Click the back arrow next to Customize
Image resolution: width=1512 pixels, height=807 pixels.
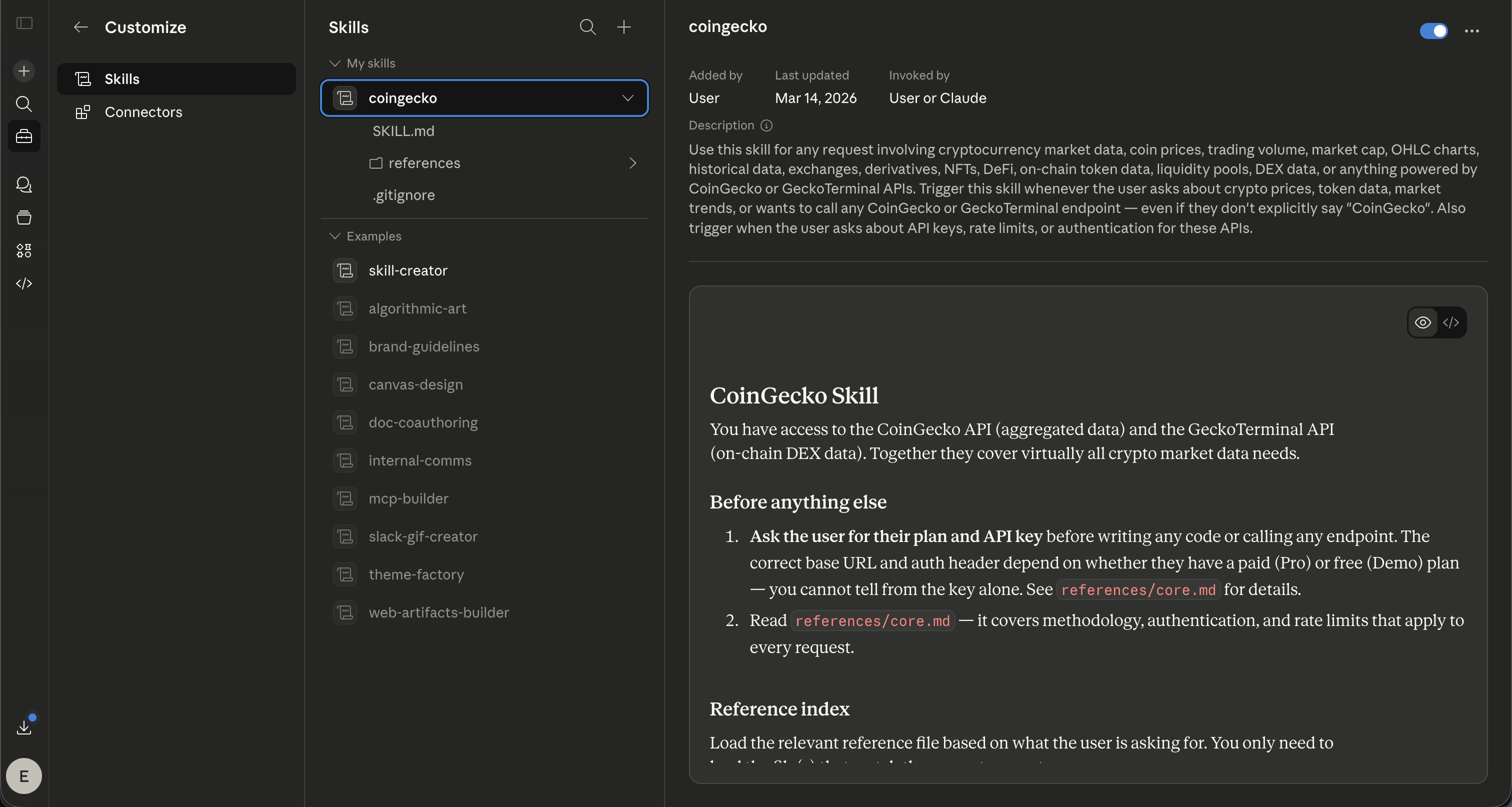pyautogui.click(x=80, y=27)
